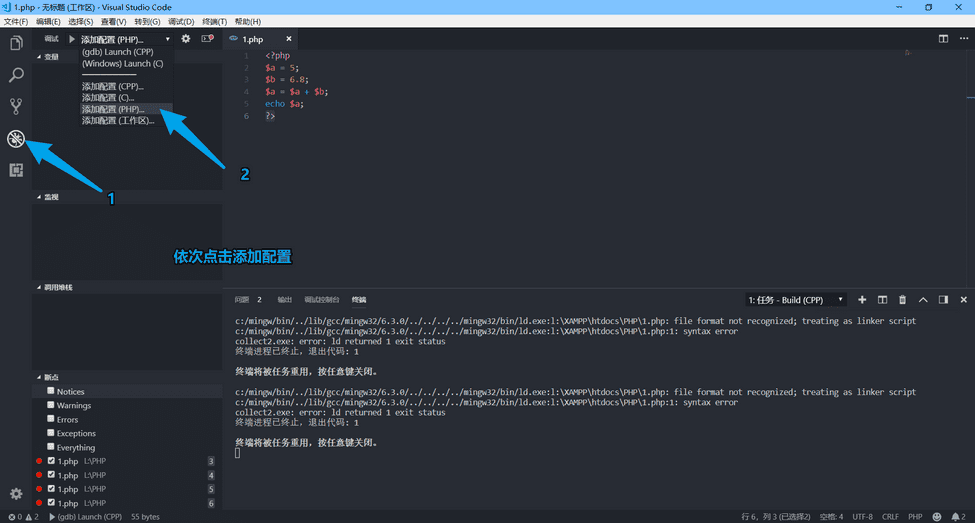Click the green start debugging arrow
Screen dimensions: 975x523
(x=72, y=39)
